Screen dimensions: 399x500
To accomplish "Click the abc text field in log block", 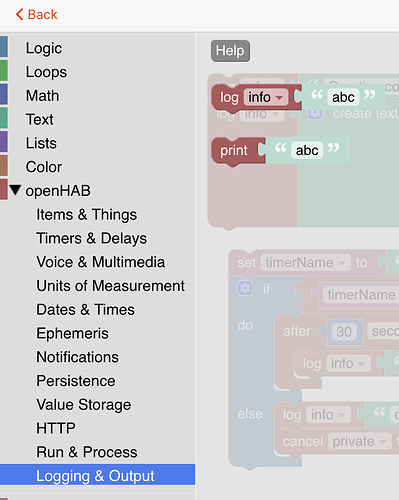I will [343, 97].
